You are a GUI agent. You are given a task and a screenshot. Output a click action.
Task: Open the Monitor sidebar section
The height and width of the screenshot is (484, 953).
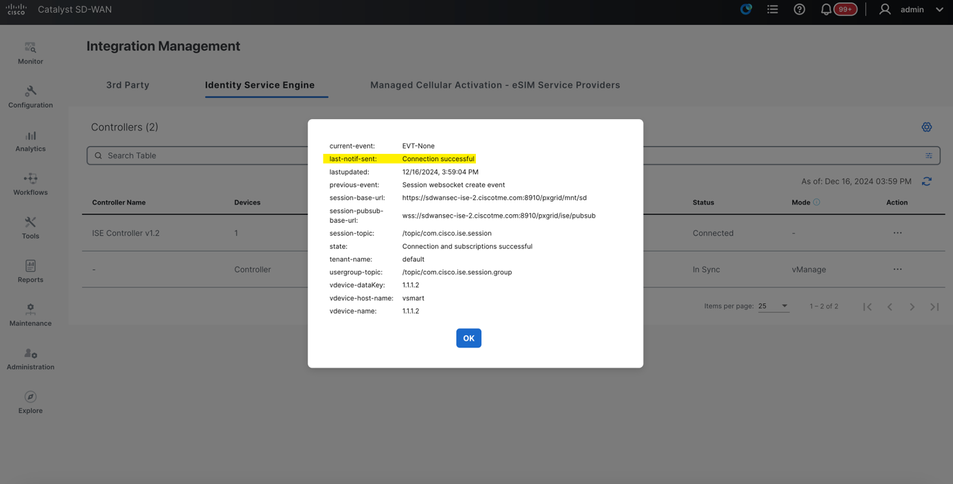click(30, 54)
